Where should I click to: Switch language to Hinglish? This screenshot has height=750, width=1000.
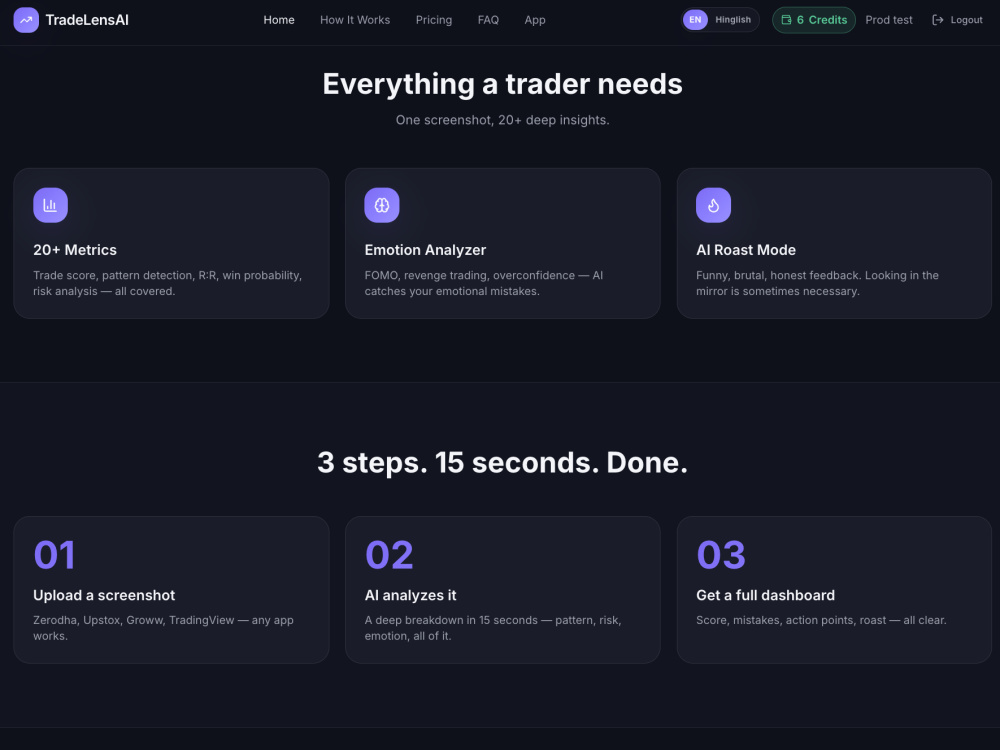(x=733, y=20)
